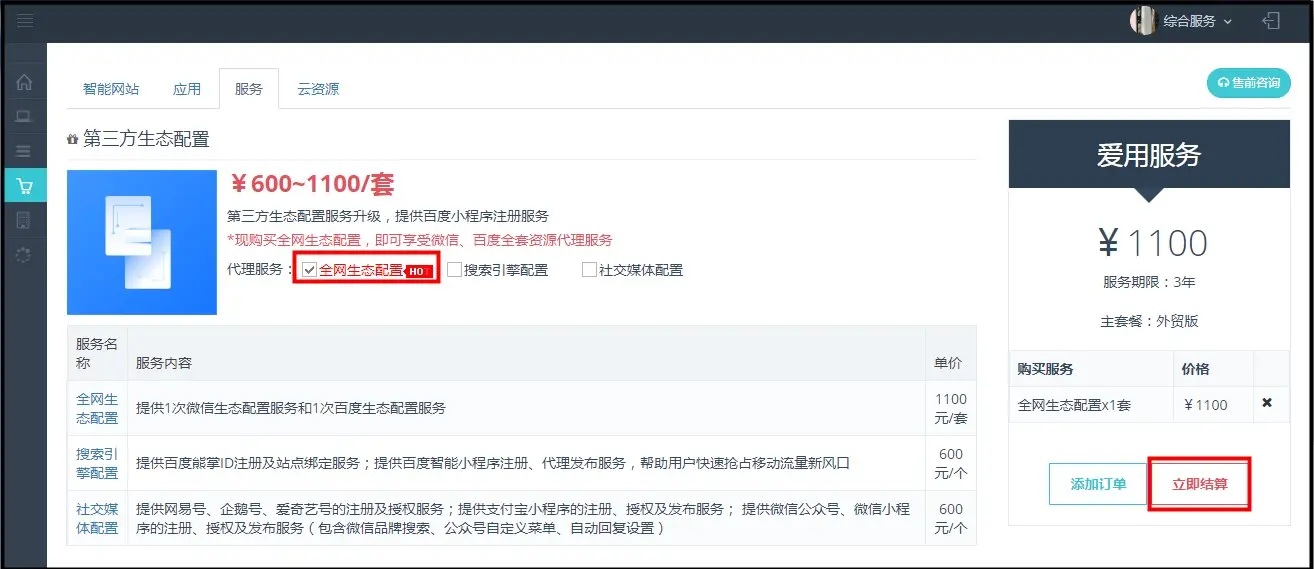
Task: Click the 立即结算 checkout button
Action: 1199,484
